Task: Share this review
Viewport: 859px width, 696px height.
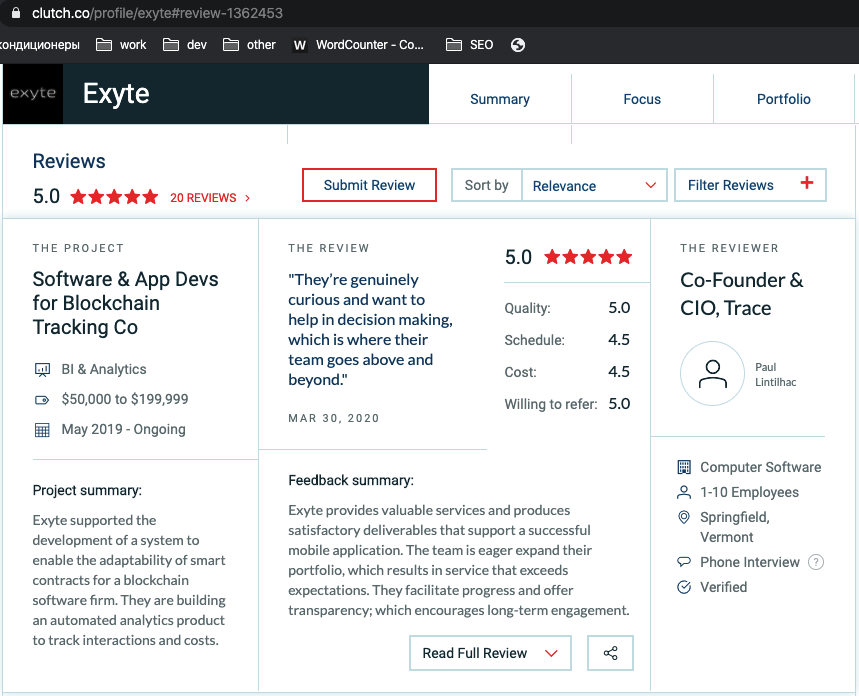Action: (610, 653)
